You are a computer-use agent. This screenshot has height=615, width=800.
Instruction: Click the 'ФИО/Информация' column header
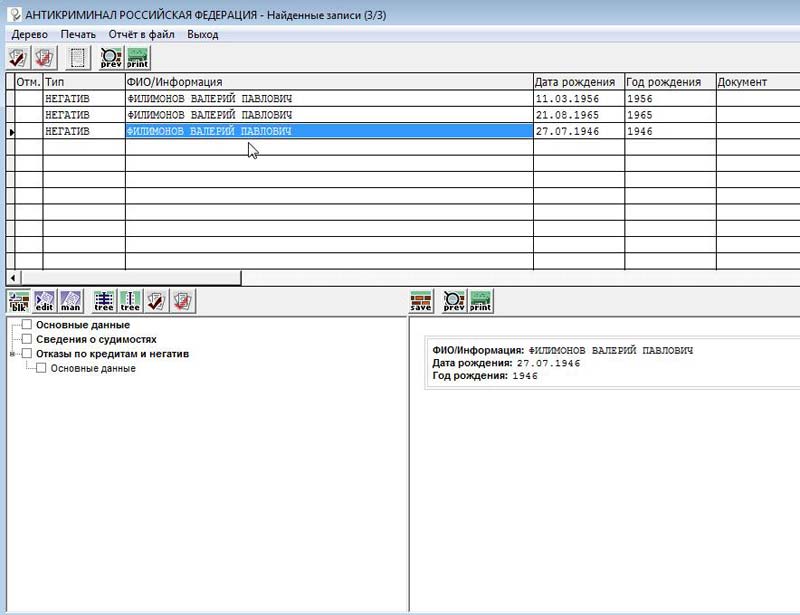(328, 82)
